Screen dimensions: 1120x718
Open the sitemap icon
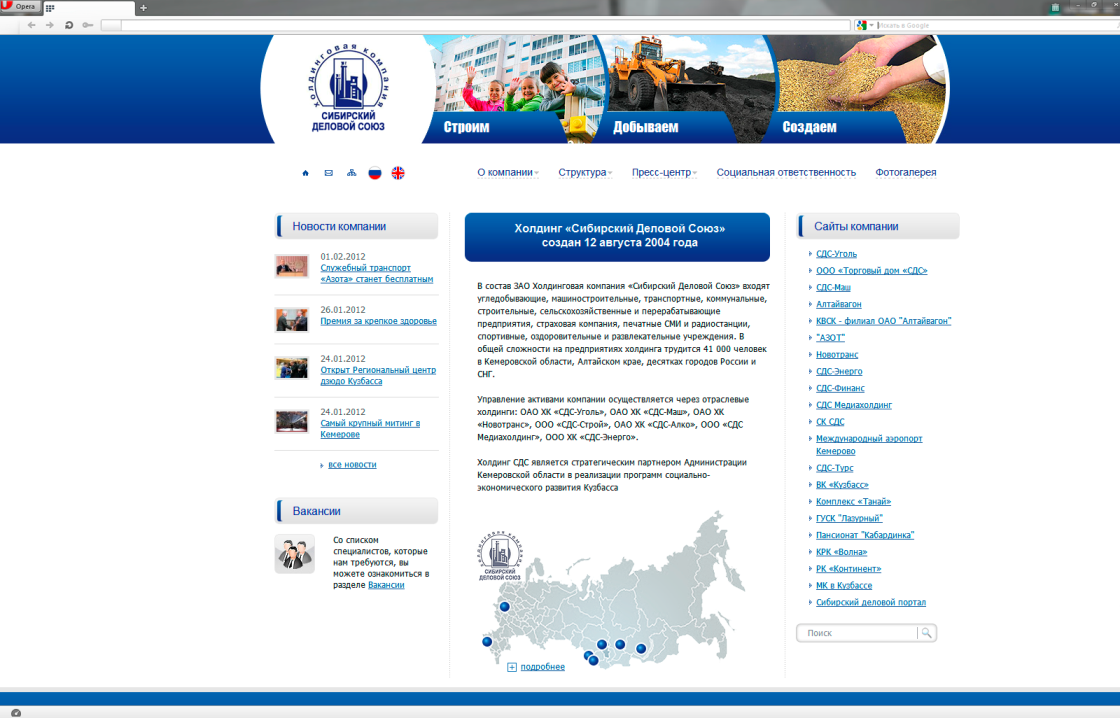pyautogui.click(x=351, y=173)
